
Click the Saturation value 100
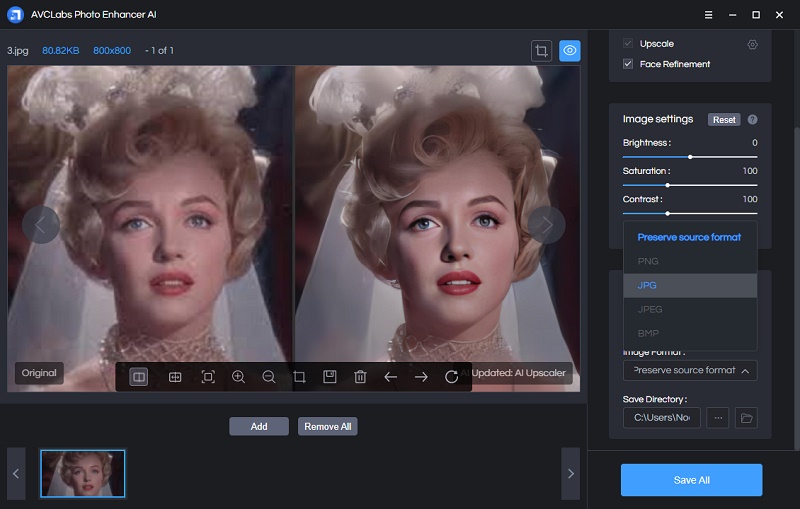750,171
